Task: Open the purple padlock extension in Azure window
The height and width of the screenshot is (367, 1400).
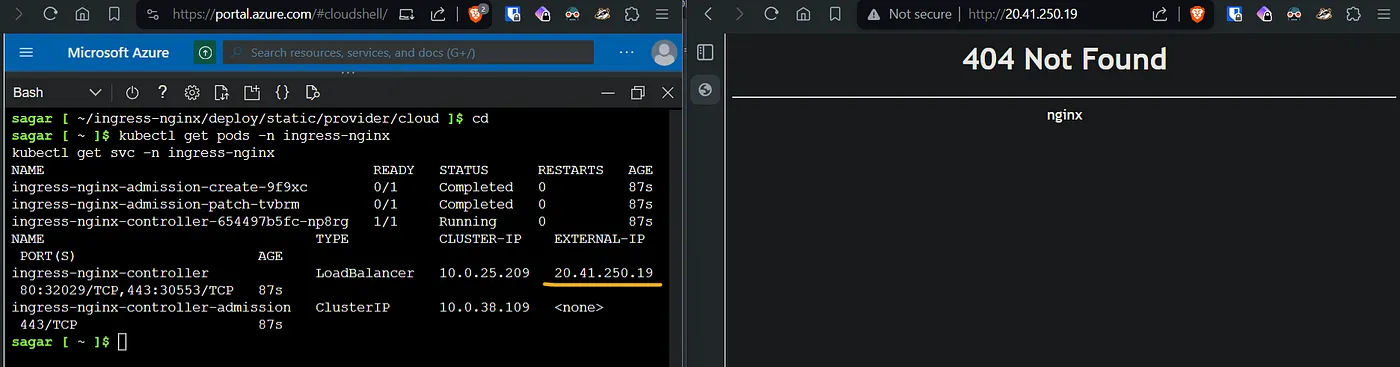Action: (542, 15)
